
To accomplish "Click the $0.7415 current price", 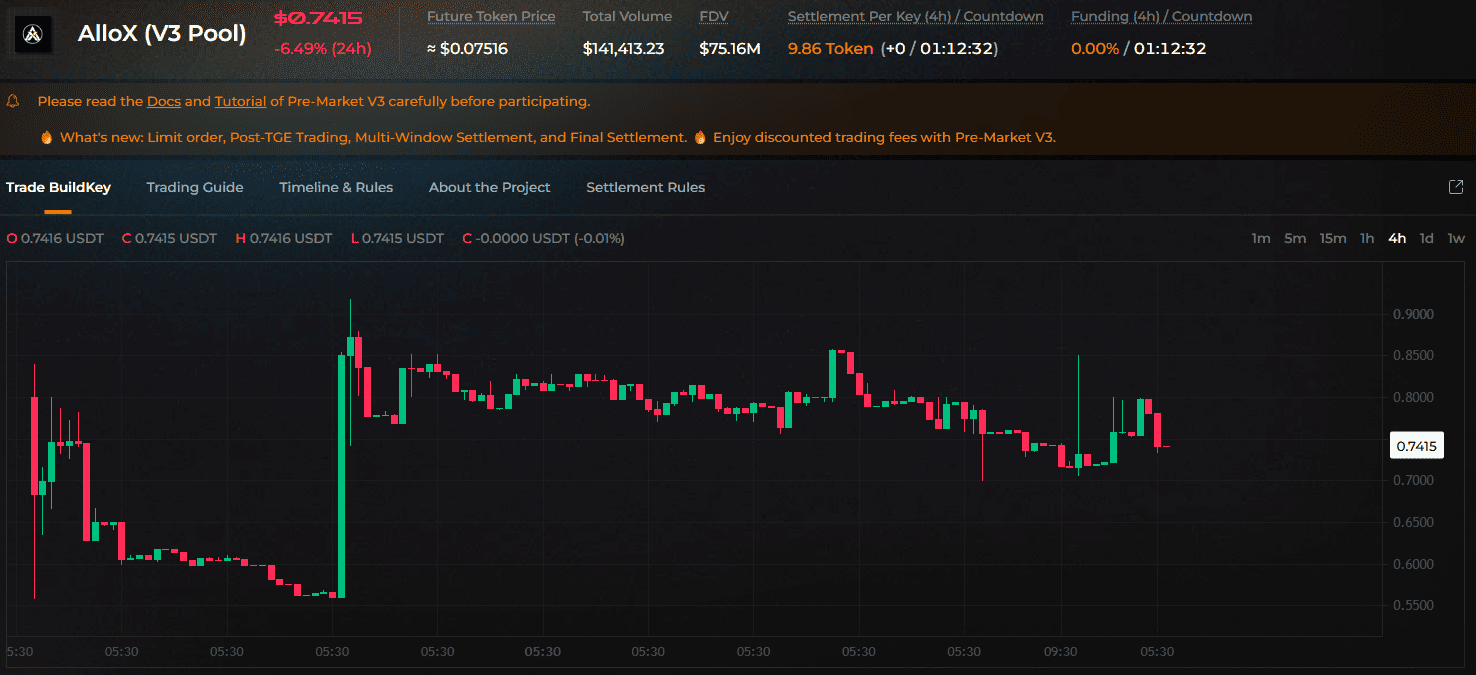I will point(318,18).
